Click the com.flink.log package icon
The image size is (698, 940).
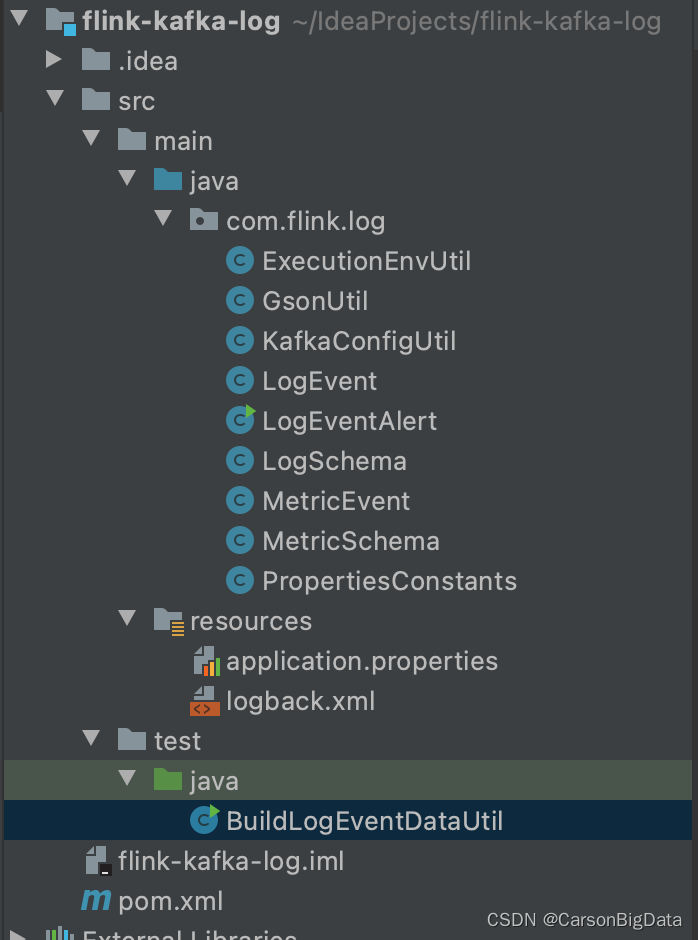(x=204, y=221)
